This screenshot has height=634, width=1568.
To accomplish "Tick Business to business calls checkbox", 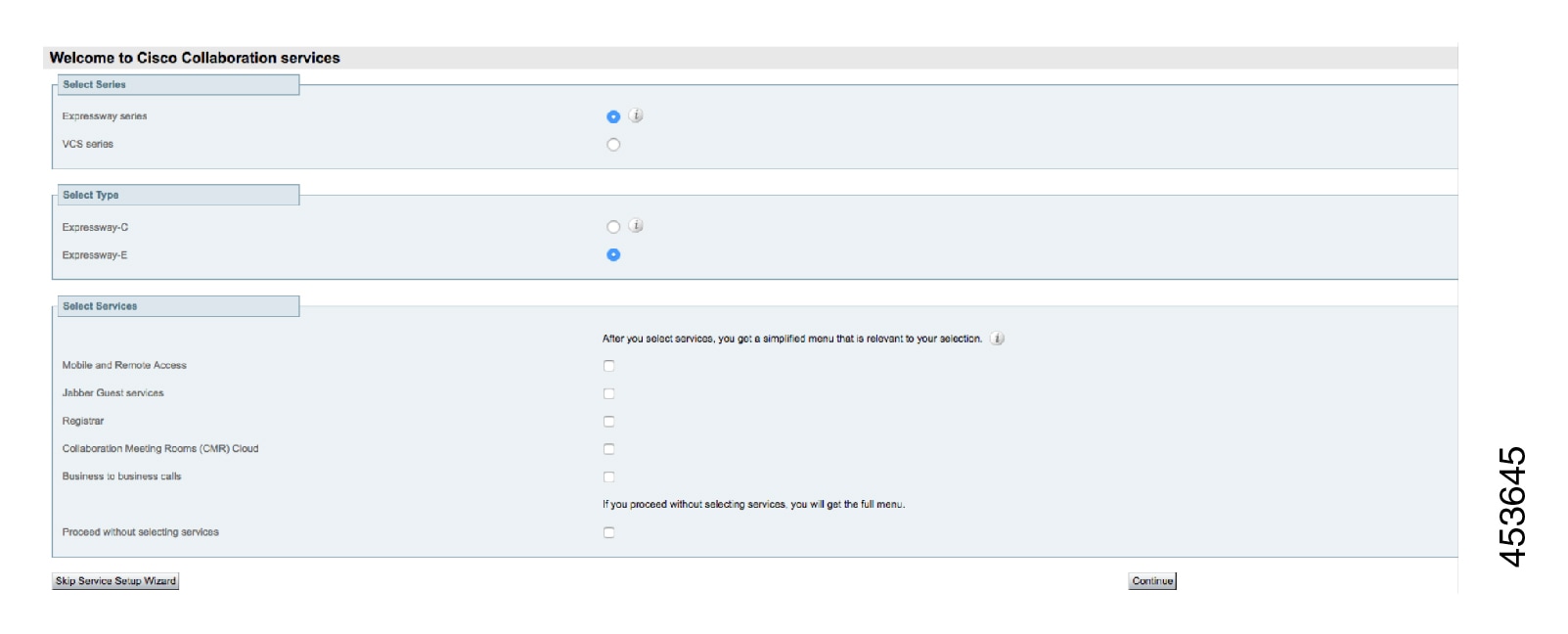I will [608, 476].
